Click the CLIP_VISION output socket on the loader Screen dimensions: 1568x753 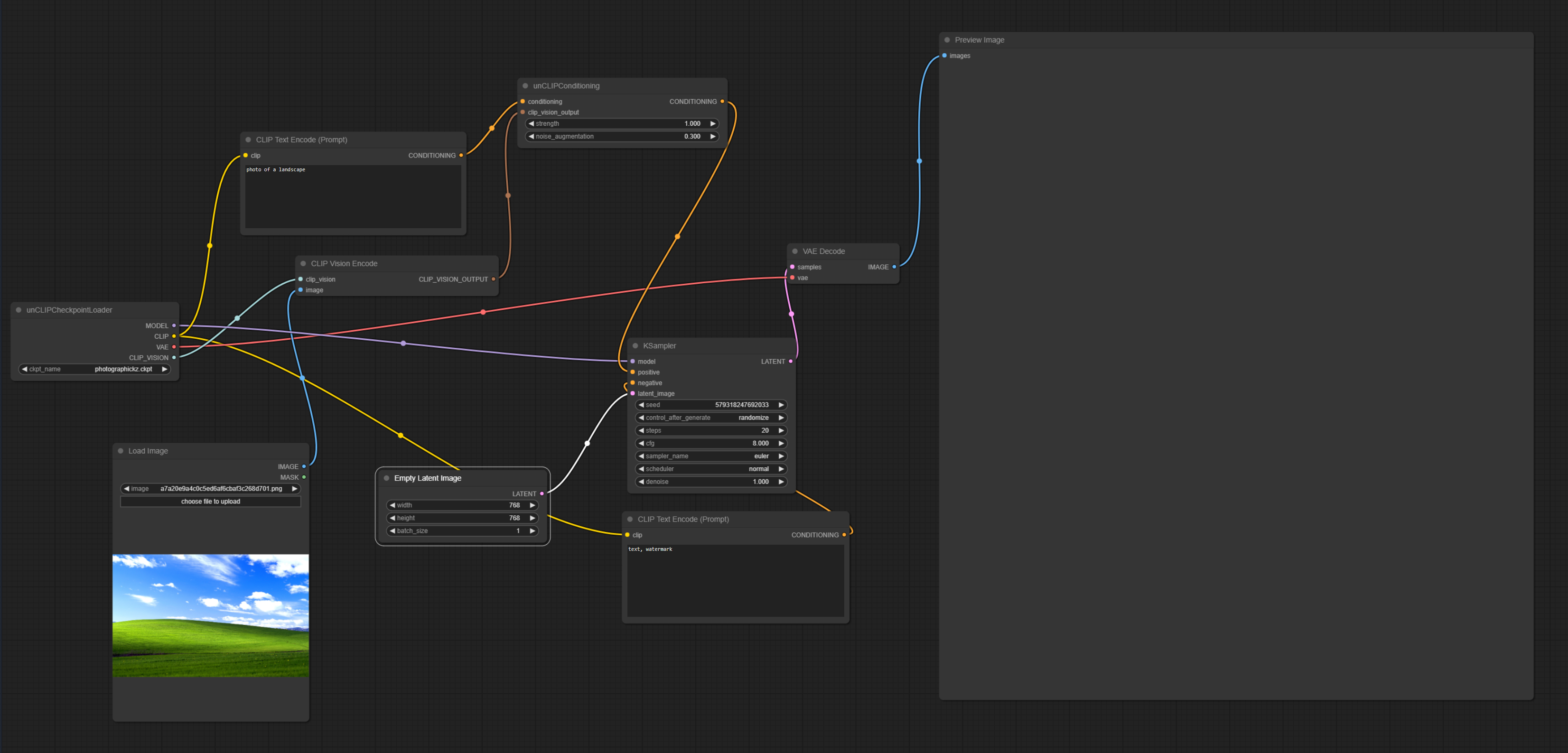pos(174,358)
